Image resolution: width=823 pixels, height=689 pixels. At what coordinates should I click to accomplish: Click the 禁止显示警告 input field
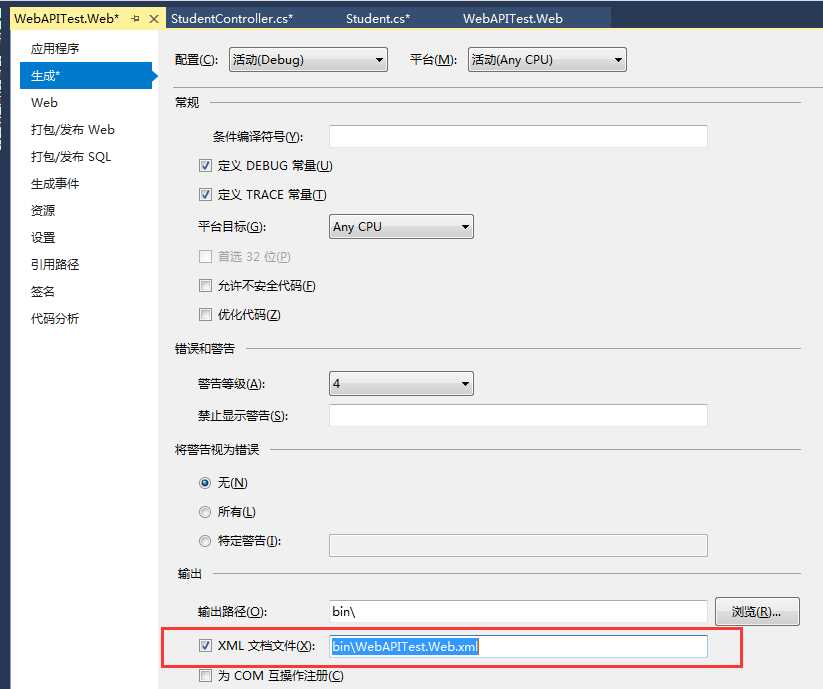click(x=518, y=416)
